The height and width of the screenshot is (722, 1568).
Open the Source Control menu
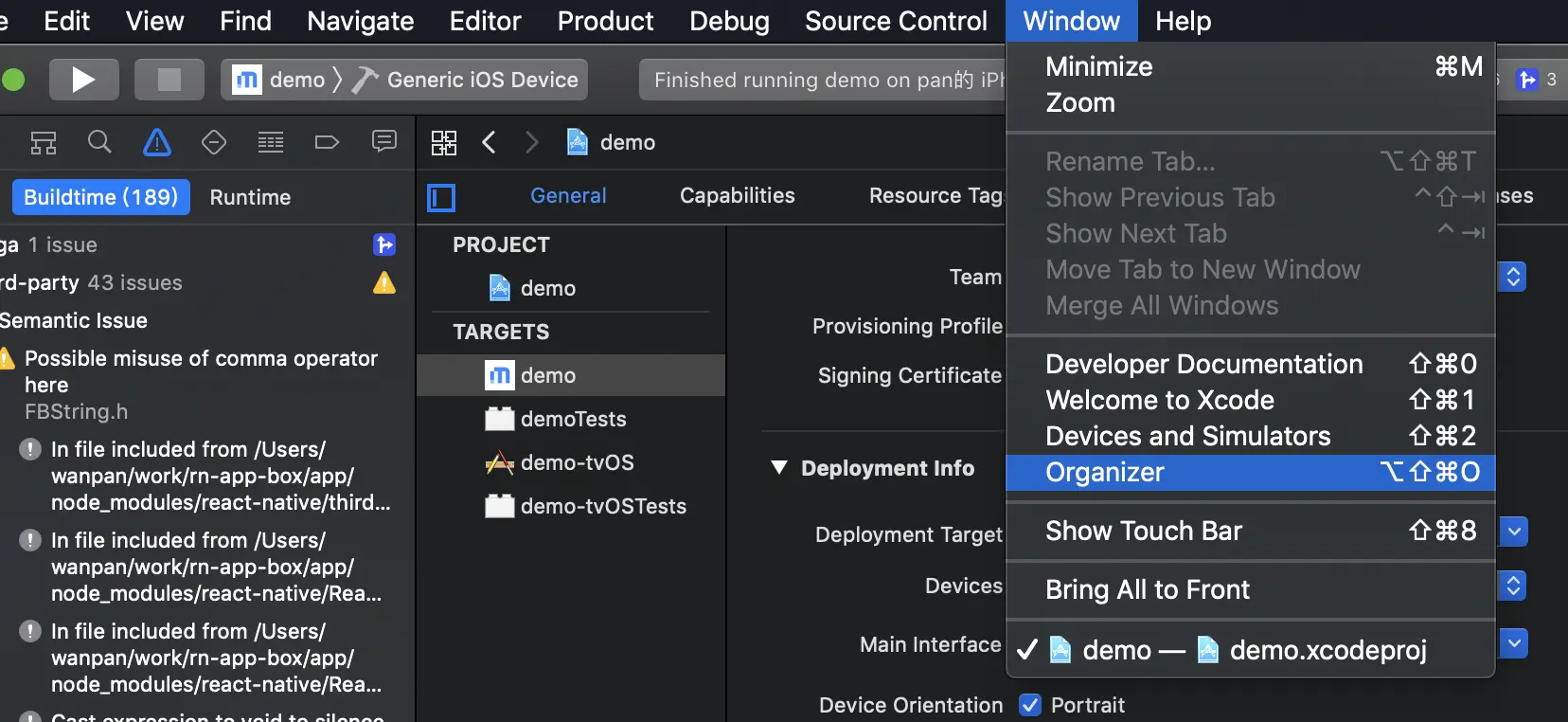896,21
